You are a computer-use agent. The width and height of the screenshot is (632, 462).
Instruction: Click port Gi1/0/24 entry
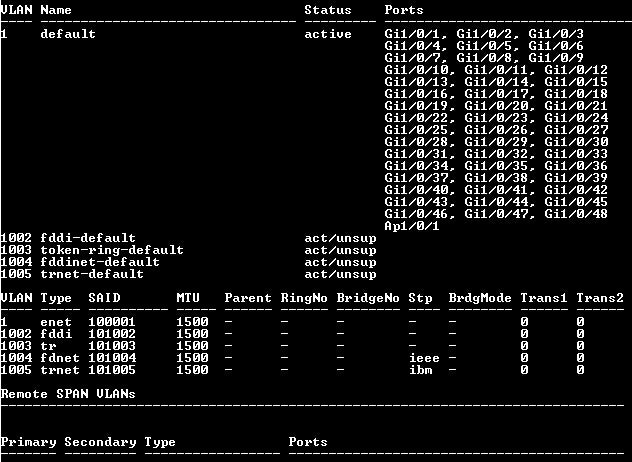(x=576, y=117)
